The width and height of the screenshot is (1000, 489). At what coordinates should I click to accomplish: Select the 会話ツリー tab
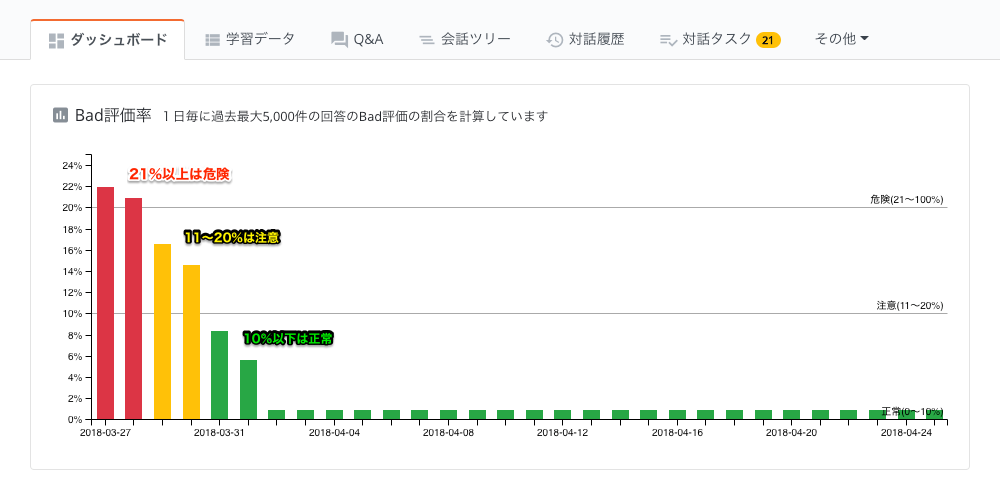tap(476, 40)
